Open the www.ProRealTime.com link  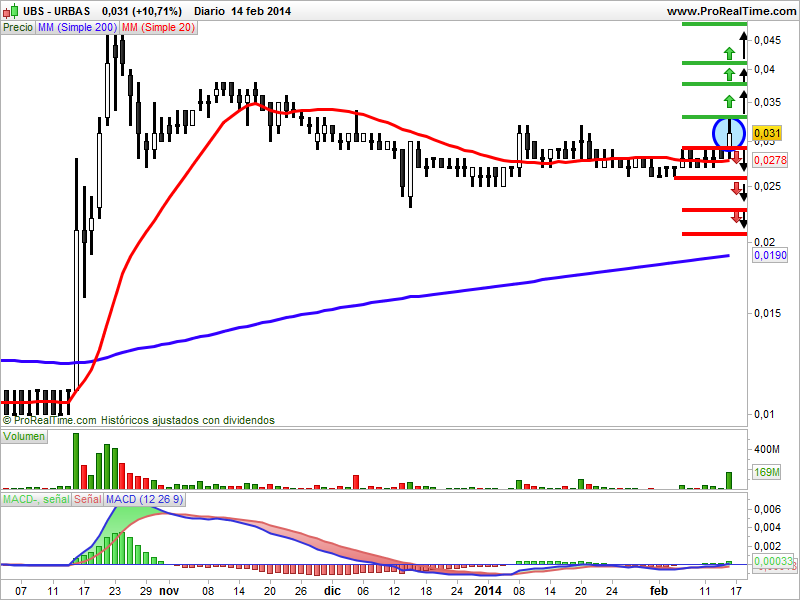[x=732, y=11]
